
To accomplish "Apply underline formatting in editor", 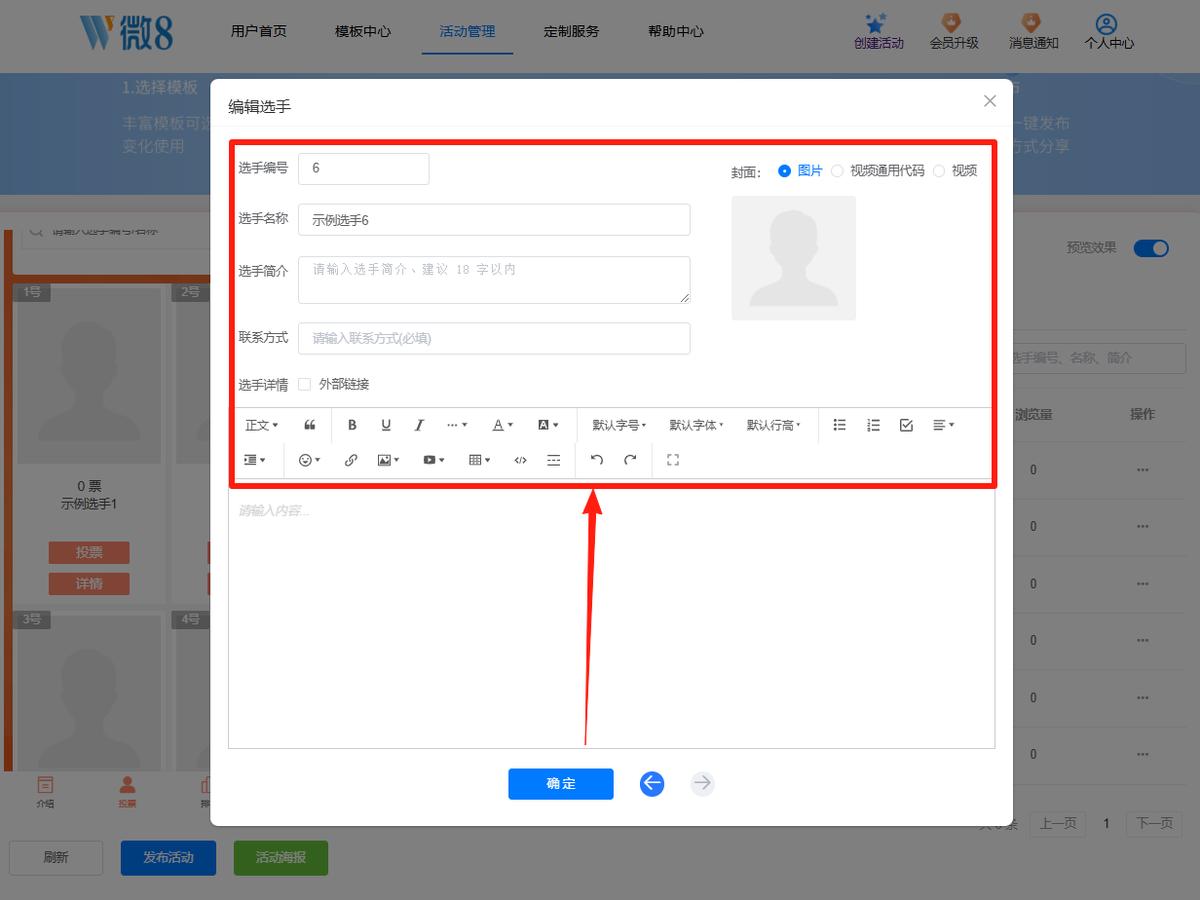I will pyautogui.click(x=386, y=425).
